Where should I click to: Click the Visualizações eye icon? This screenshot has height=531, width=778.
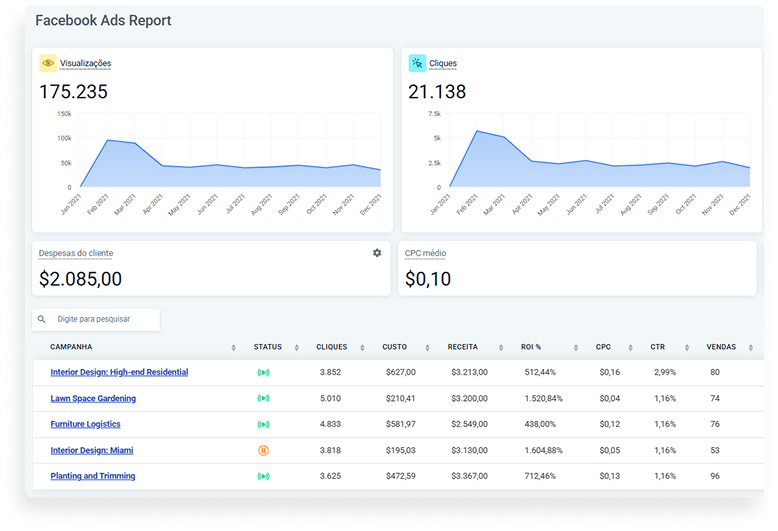[48, 63]
